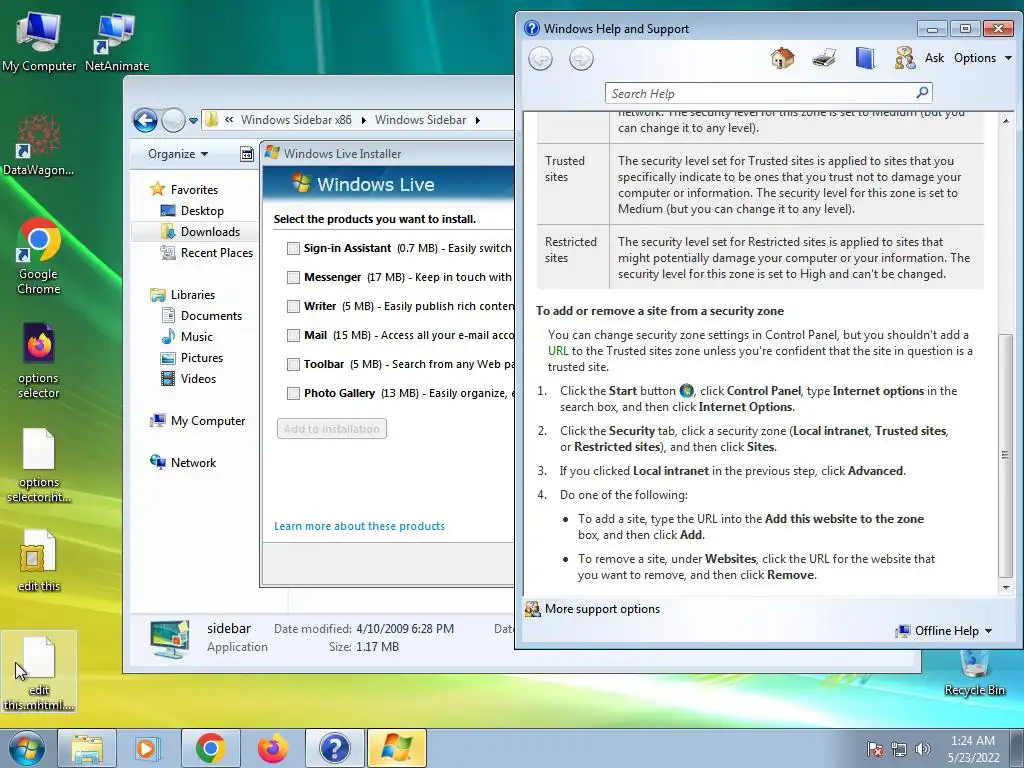This screenshot has width=1024, height=768.
Task: Select edit this.mhtml file on desktop
Action: tap(39, 673)
